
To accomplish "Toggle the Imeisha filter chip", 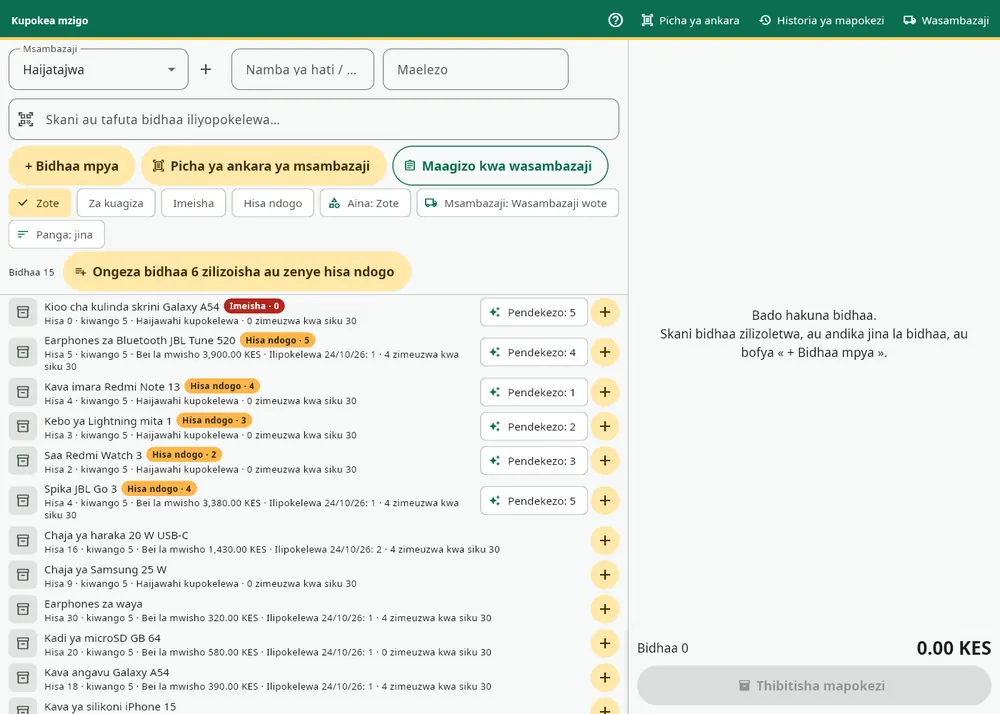I will pos(193,203).
